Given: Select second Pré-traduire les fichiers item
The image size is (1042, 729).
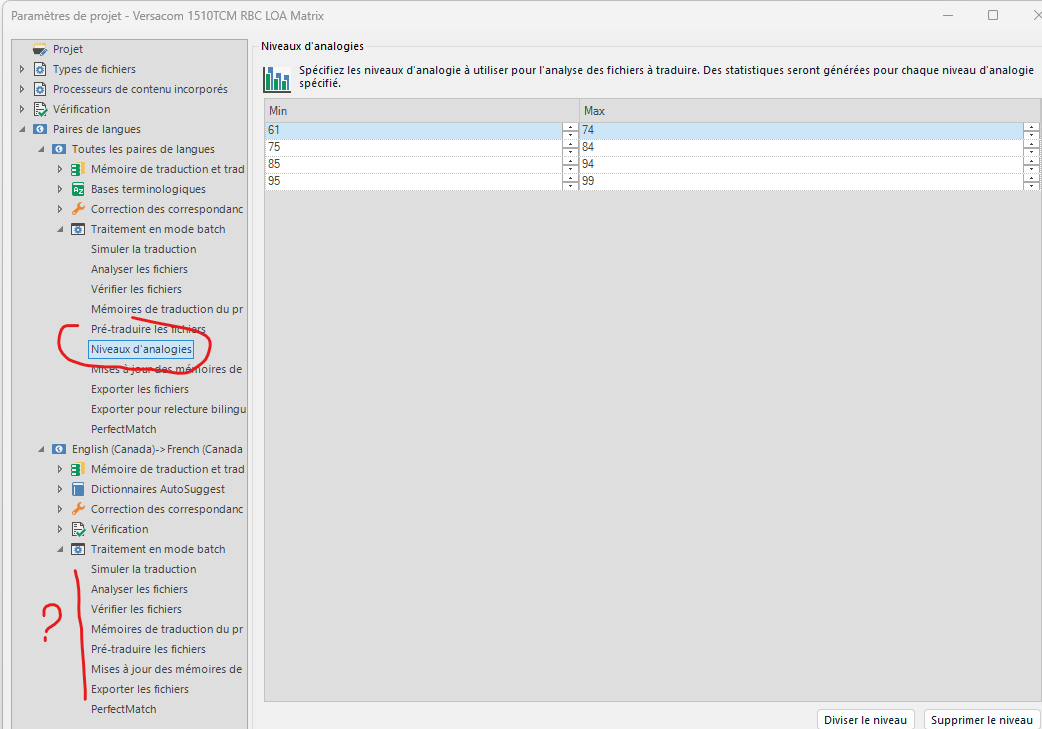Looking at the screenshot, I should point(148,649).
